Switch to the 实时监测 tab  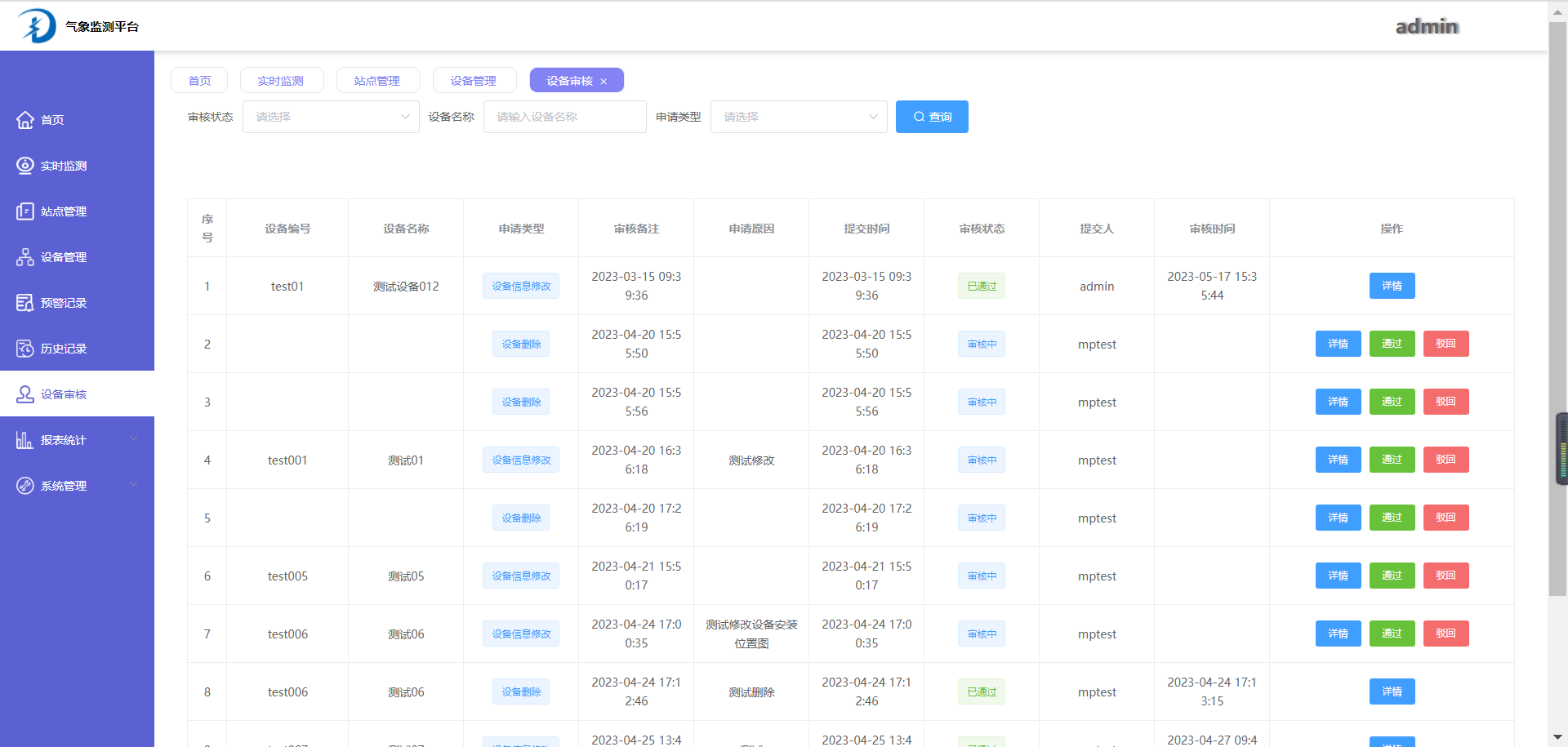coord(282,80)
